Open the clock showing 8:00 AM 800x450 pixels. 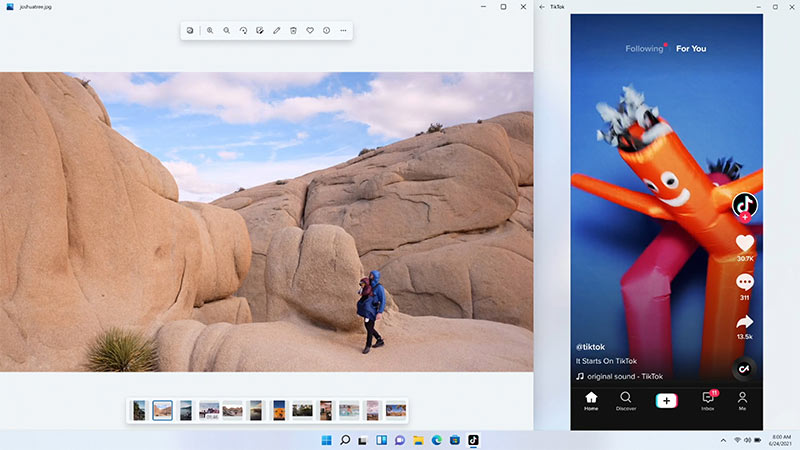(781, 440)
